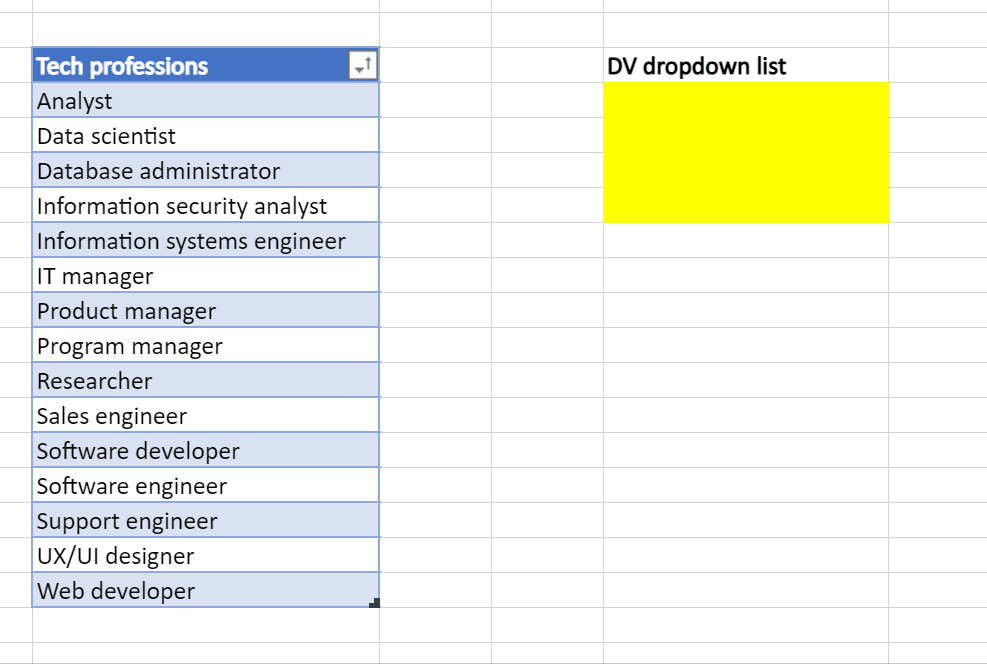Select the Analyst cell

(205, 101)
